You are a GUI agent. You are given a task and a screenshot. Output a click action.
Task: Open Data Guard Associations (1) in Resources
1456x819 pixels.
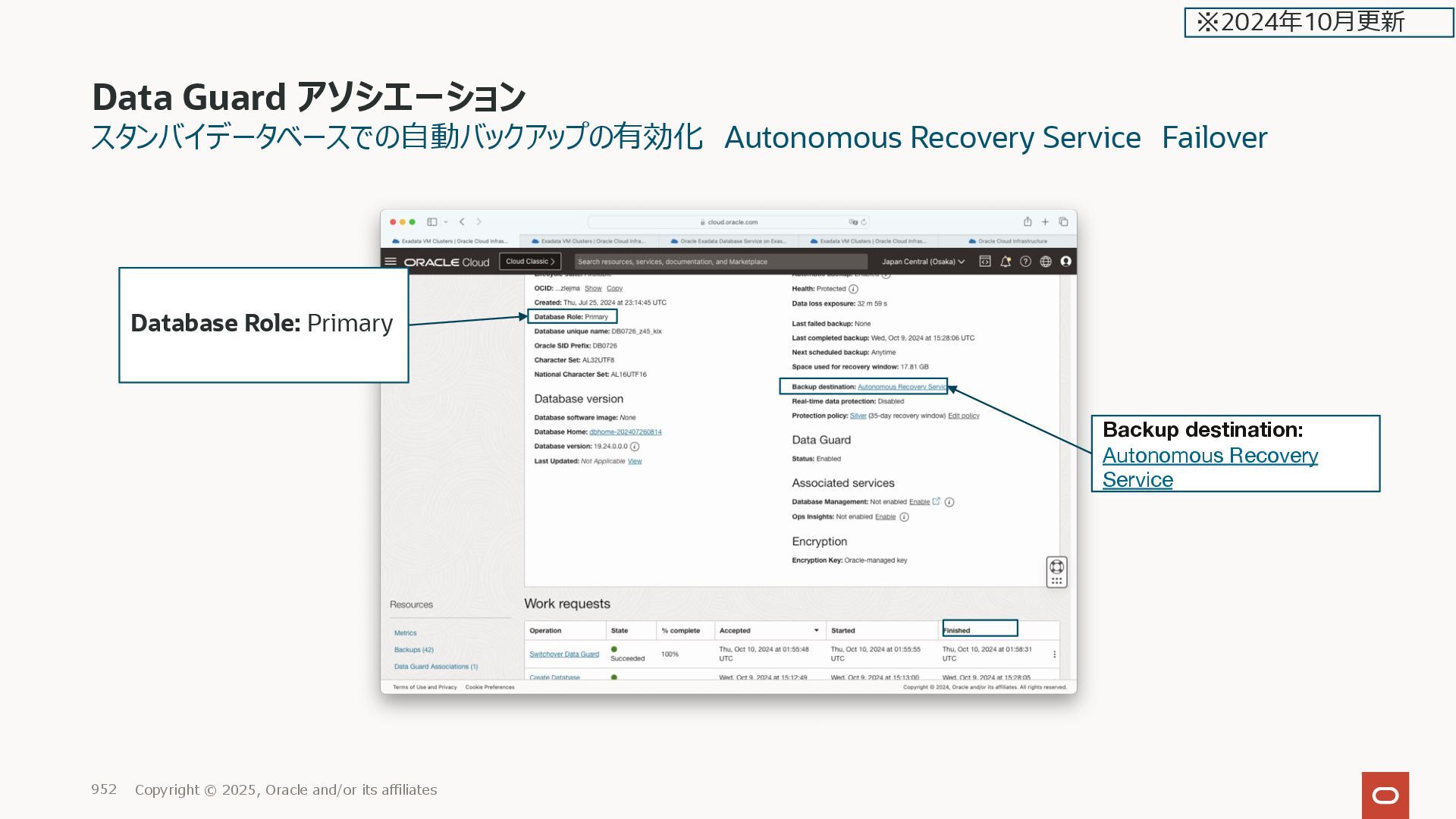[x=435, y=667]
